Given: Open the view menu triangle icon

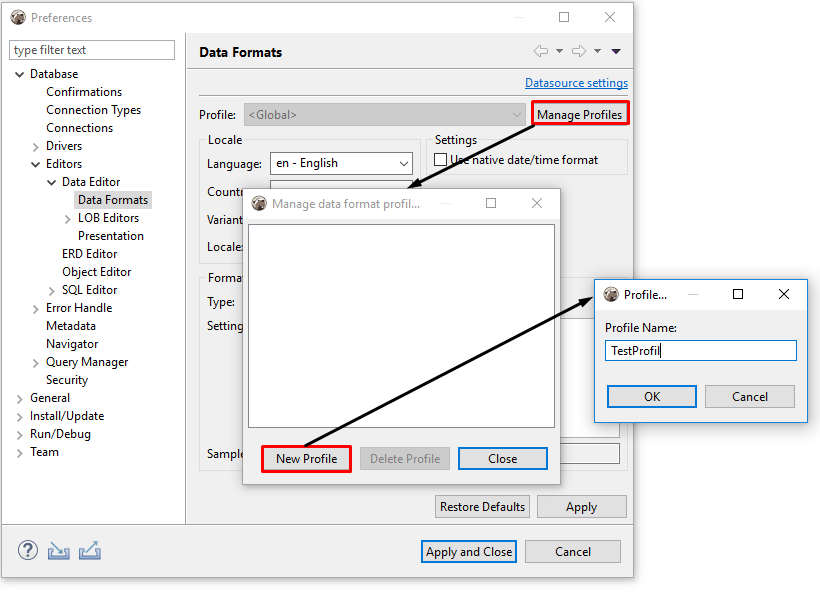Looking at the screenshot, I should pos(616,51).
